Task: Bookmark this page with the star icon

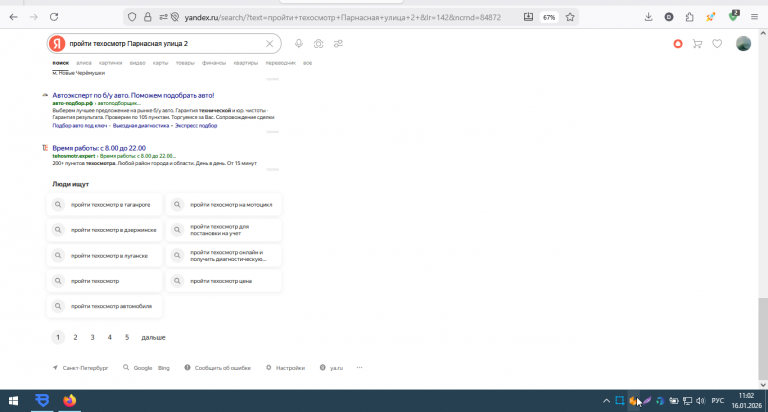Action: click(570, 17)
